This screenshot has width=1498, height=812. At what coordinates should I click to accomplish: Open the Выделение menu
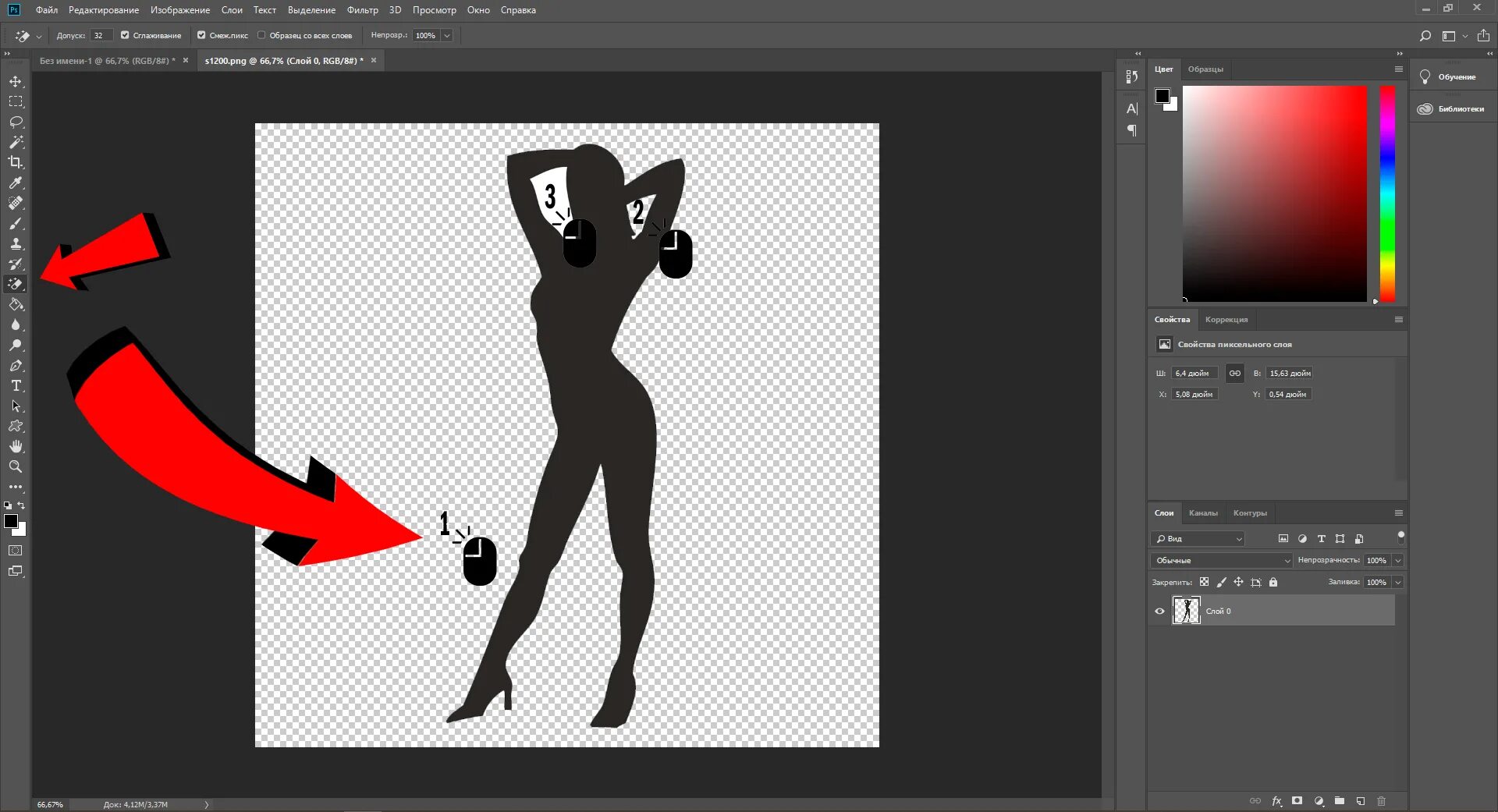tap(311, 10)
